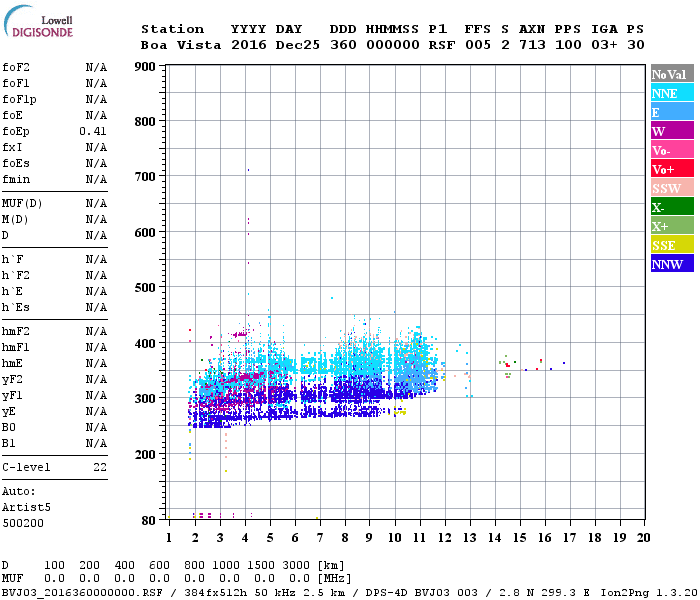Click the RSF P1 value
This screenshot has height=600, width=700.
(x=442, y=45)
